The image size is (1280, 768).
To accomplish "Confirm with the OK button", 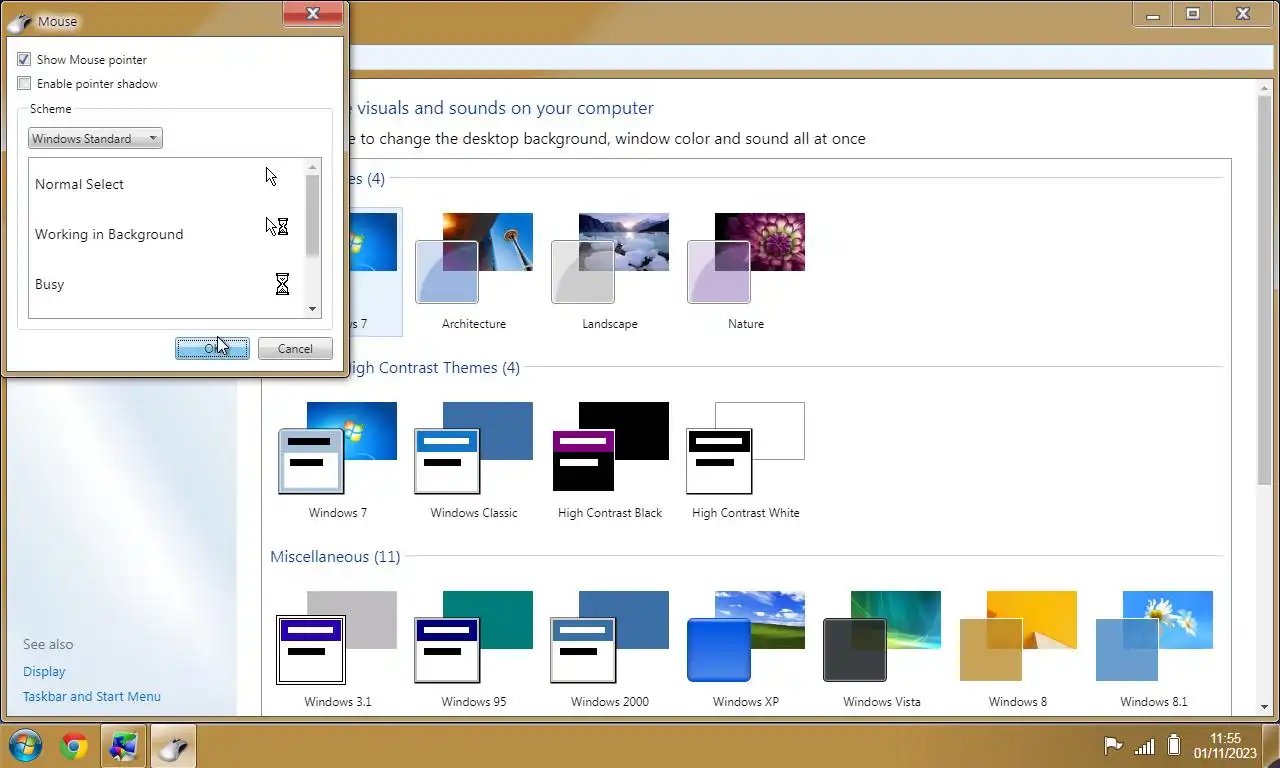I will [212, 348].
